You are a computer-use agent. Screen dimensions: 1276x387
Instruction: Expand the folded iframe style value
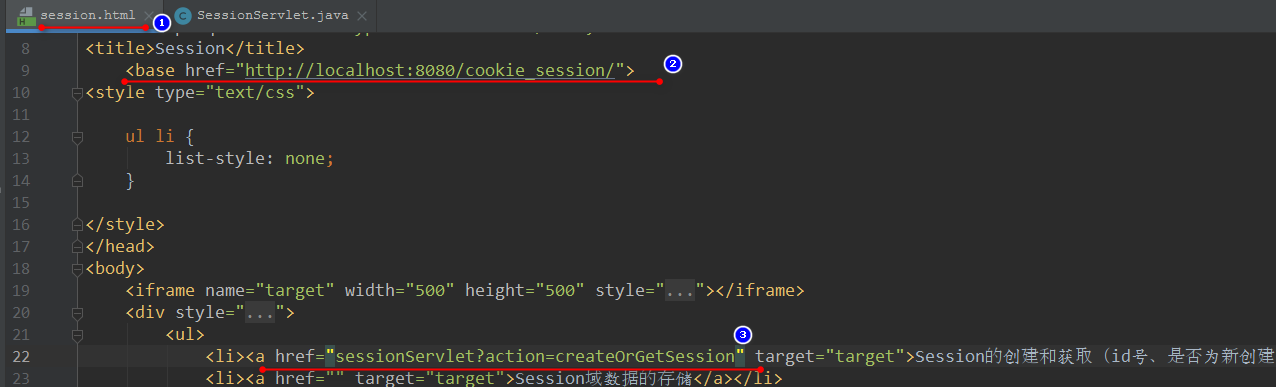(x=680, y=291)
